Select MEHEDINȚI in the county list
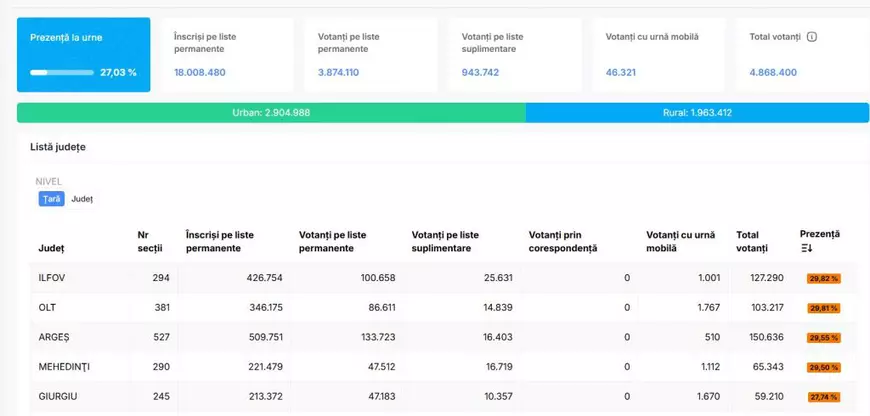The height and width of the screenshot is (416, 870). point(64,367)
